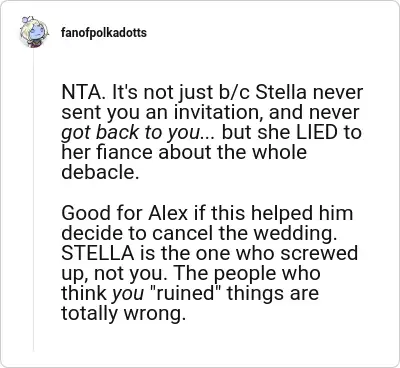
Task: Click the word 'screwed' in second paragraph
Action: tap(319, 253)
